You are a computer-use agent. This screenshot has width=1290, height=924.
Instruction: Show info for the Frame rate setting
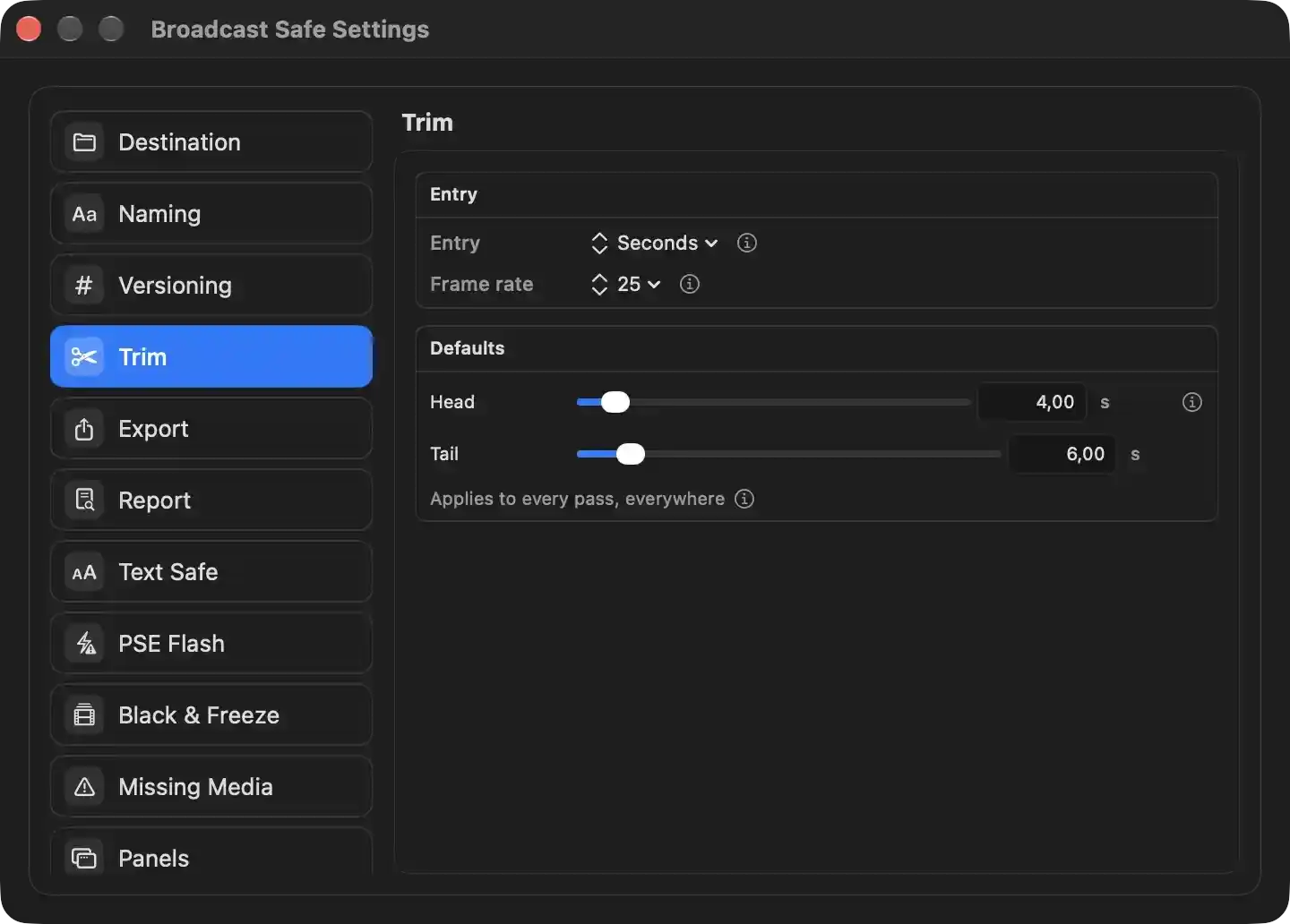pos(689,284)
